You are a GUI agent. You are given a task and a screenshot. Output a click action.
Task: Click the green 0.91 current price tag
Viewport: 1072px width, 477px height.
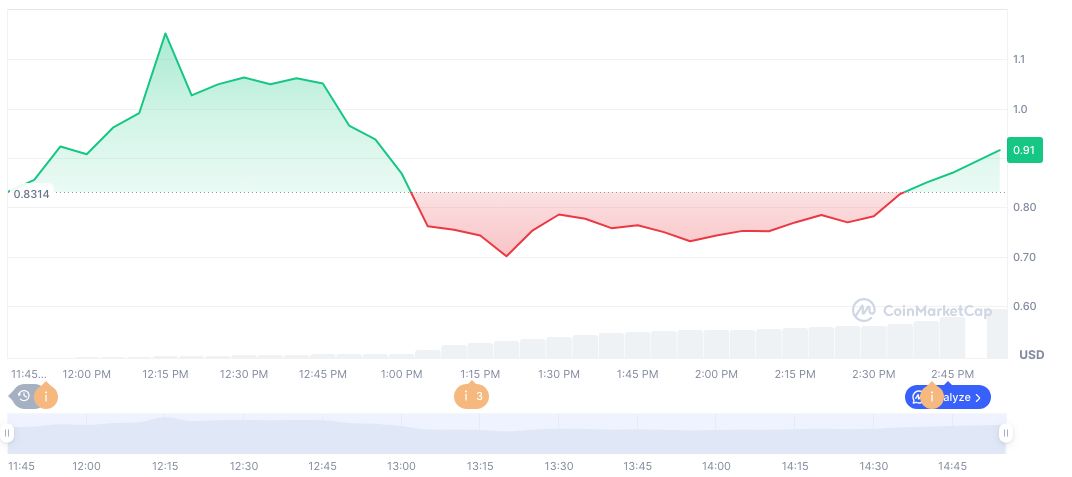(1022, 150)
